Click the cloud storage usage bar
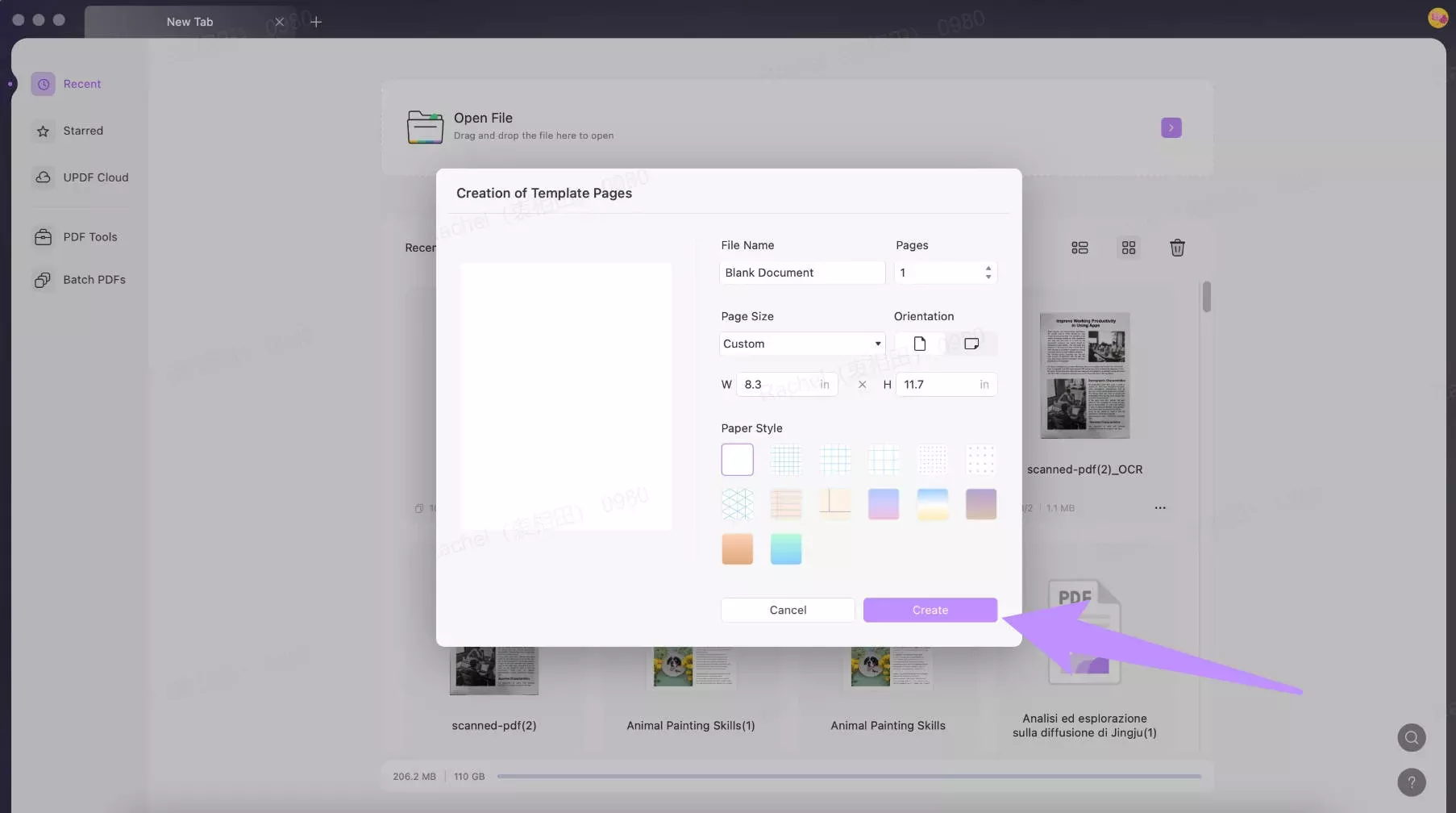The image size is (1456, 813). [849, 777]
